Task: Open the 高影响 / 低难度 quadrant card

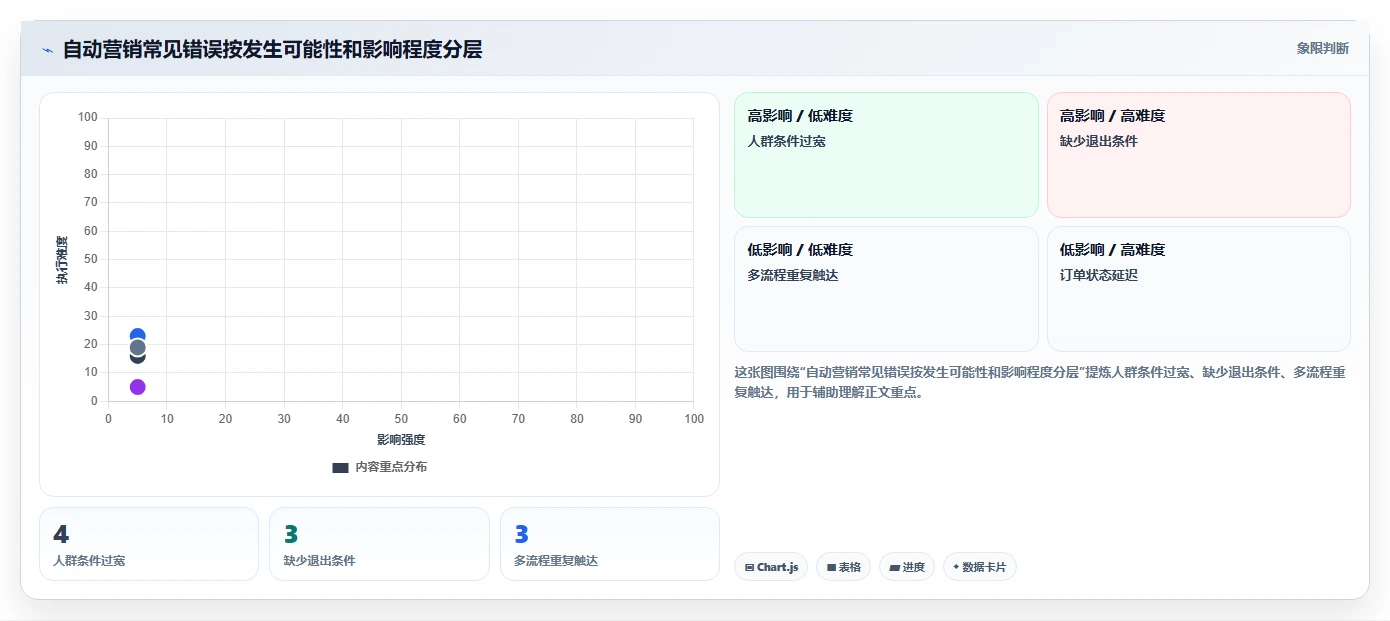Action: [x=886, y=155]
